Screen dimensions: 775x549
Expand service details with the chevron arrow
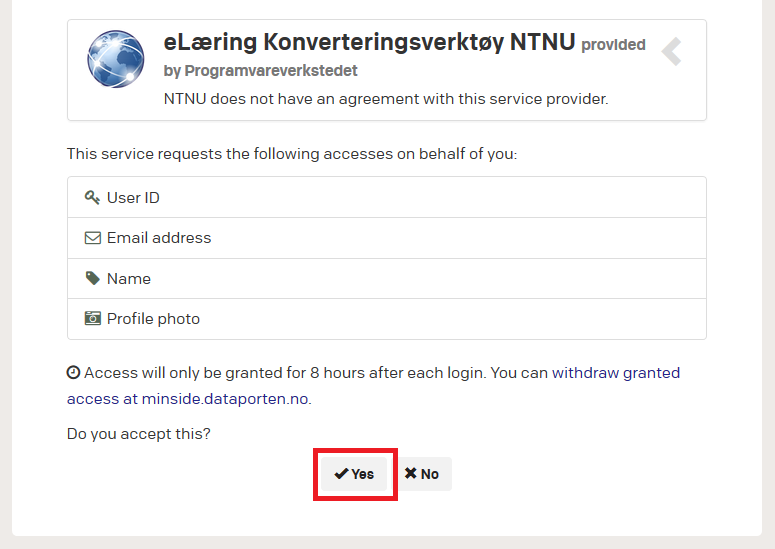point(671,51)
